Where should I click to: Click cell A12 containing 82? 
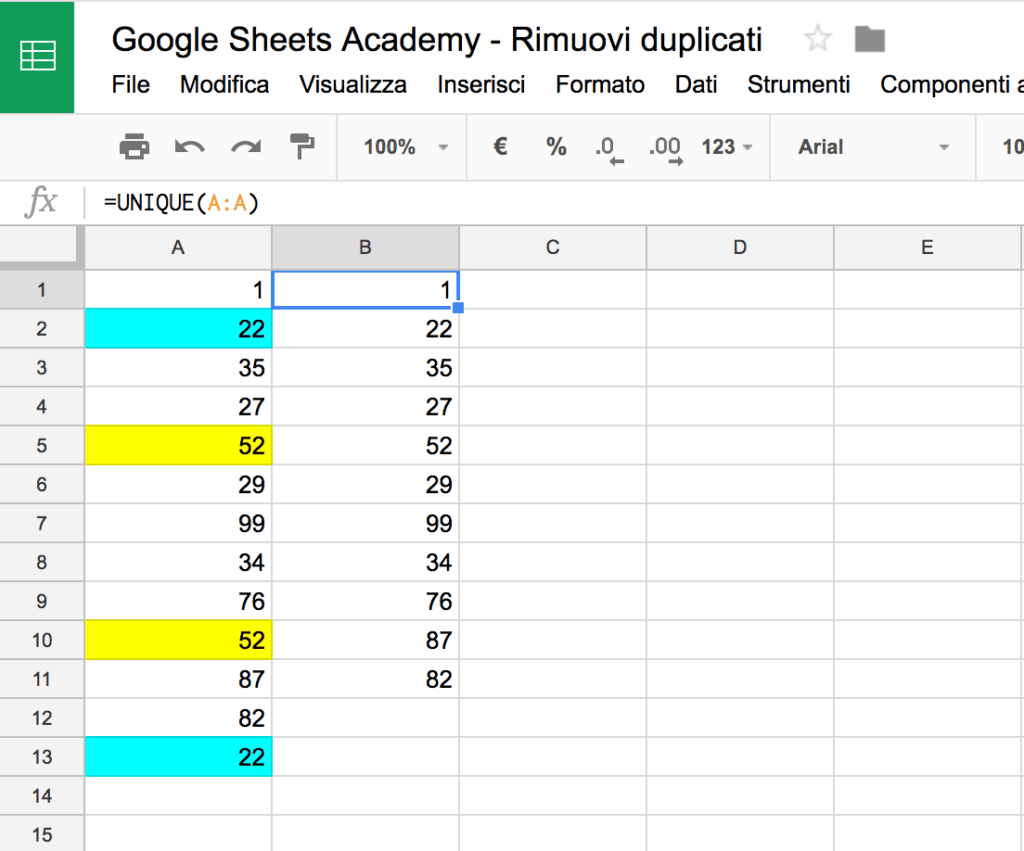point(178,718)
